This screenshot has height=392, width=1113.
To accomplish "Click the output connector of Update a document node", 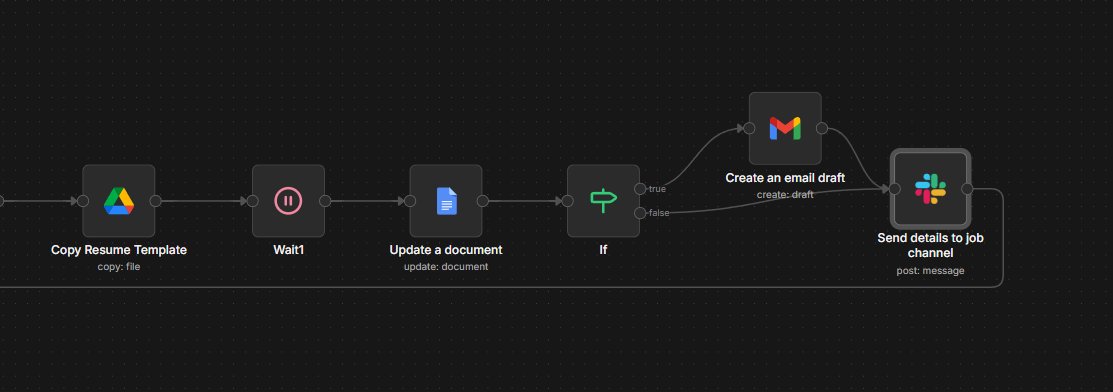I will (x=483, y=201).
